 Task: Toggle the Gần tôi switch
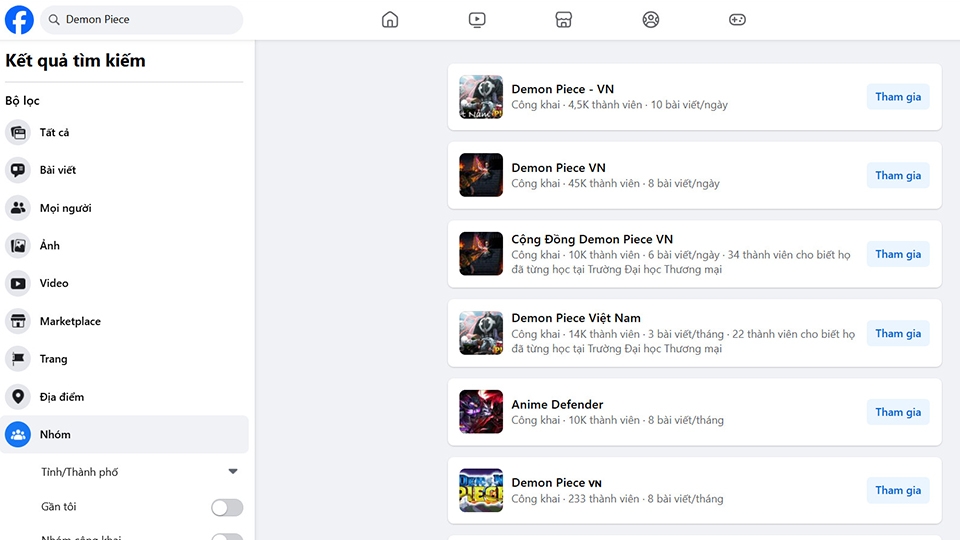227,507
